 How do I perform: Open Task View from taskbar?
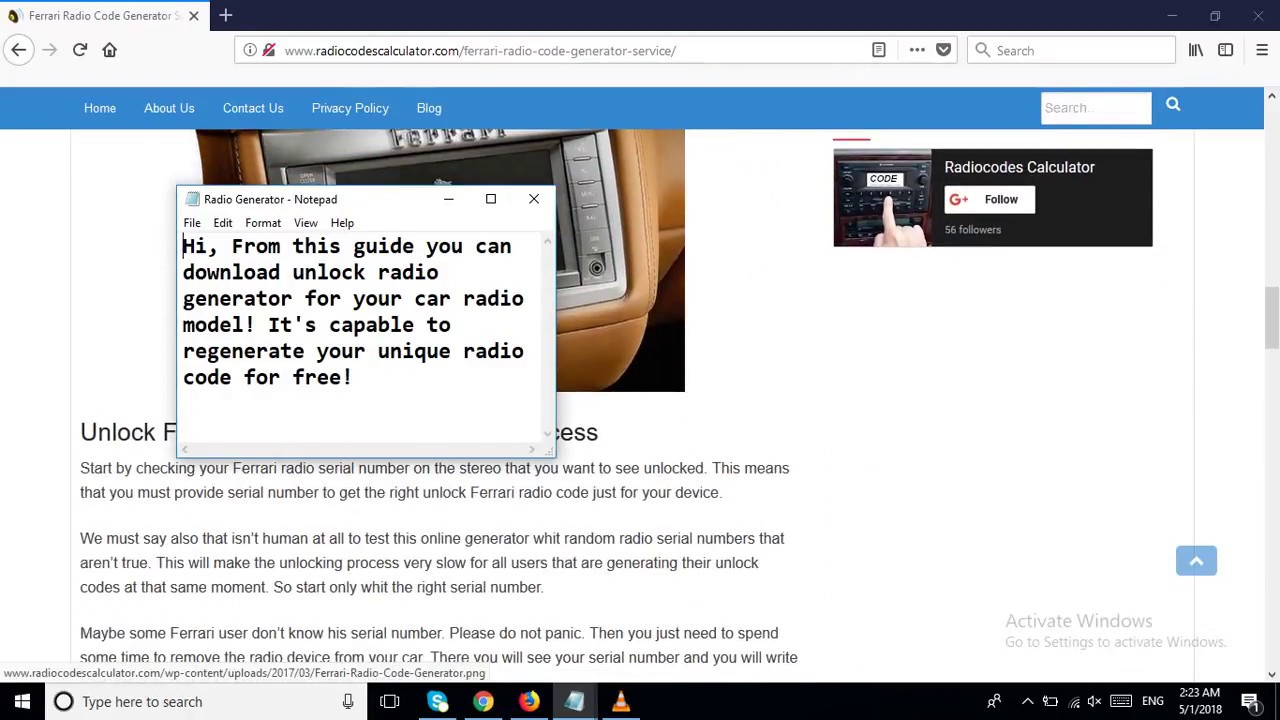click(390, 702)
